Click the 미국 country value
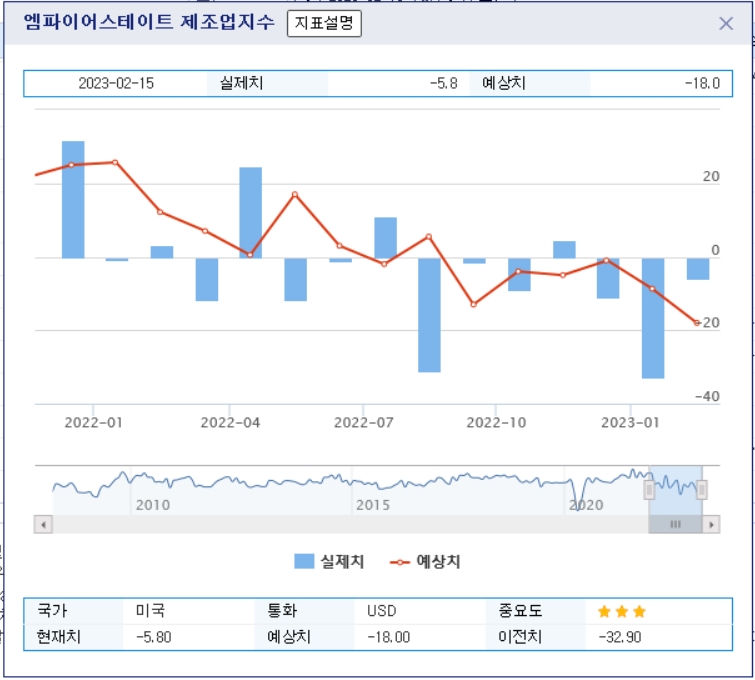This screenshot has height=680, width=755. [150, 610]
